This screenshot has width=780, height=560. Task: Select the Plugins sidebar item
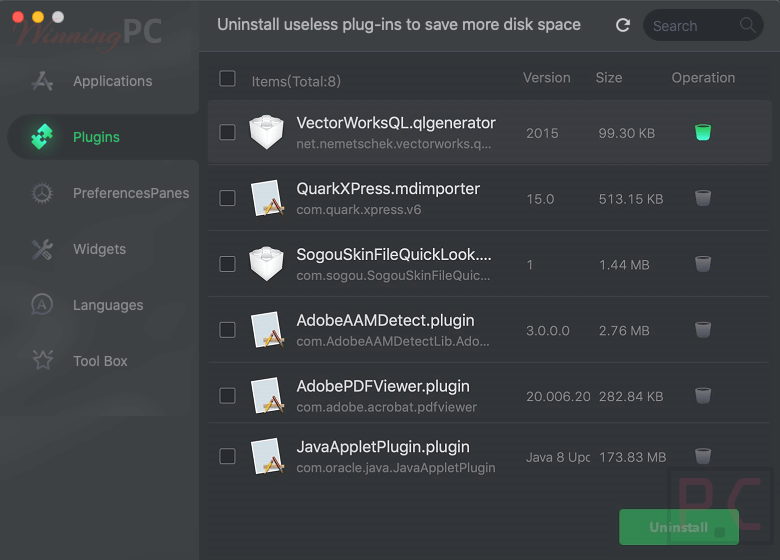point(103,137)
